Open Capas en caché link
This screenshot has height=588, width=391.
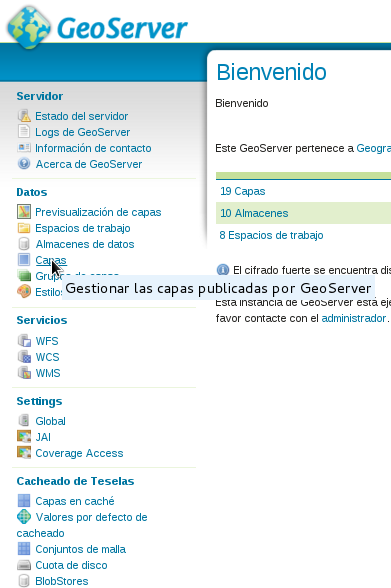tap(75, 501)
